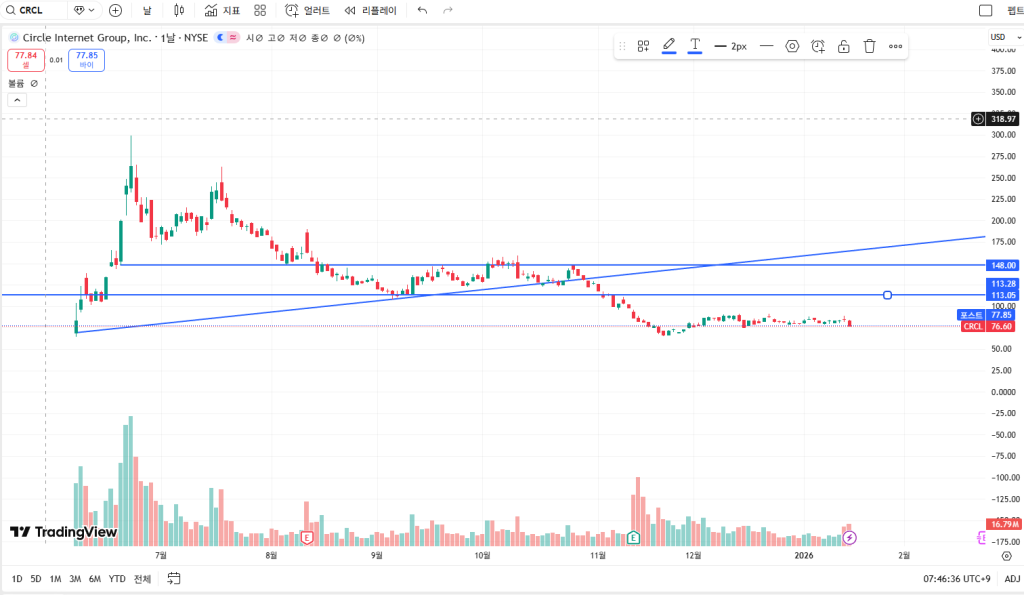Click the add symbol plus icon
The image size is (1024, 595).
tap(115, 10)
